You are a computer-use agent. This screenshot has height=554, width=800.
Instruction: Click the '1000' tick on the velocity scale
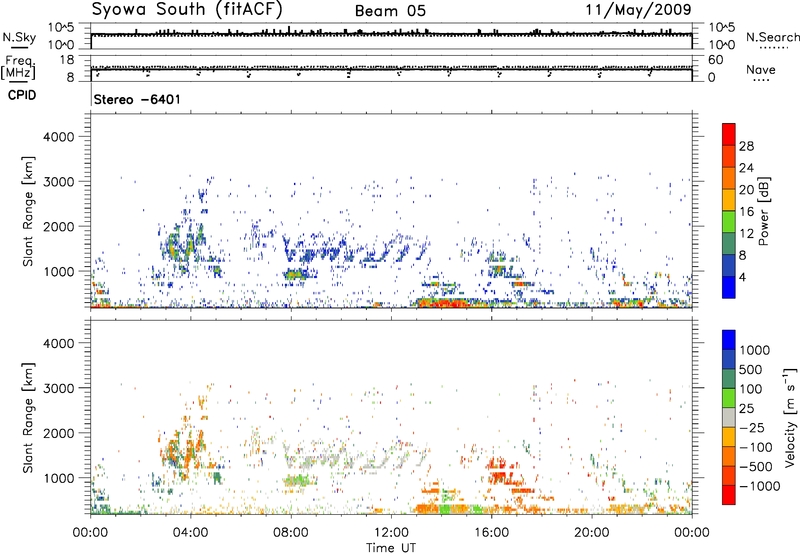pyautogui.click(x=755, y=350)
